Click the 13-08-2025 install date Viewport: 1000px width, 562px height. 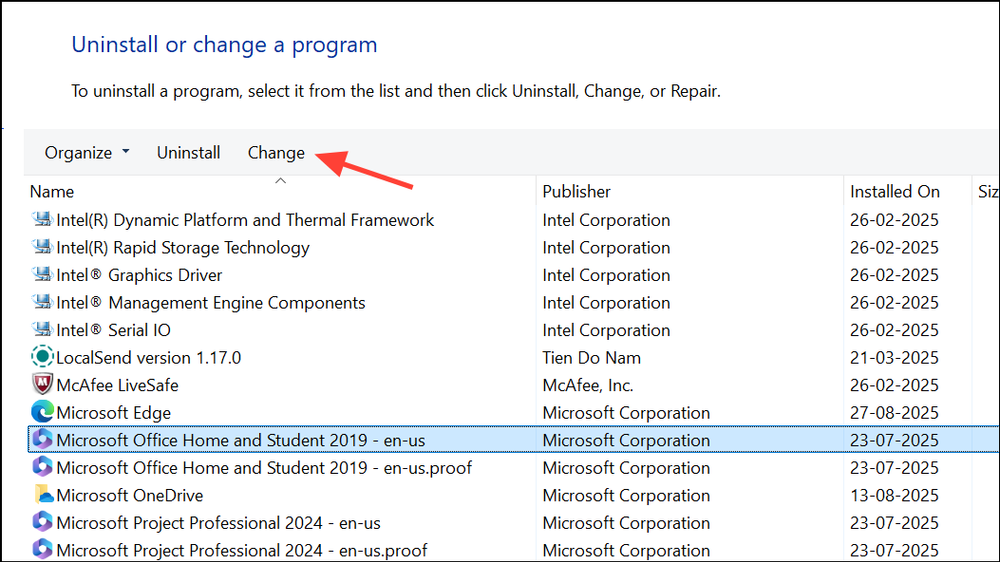pos(894,495)
